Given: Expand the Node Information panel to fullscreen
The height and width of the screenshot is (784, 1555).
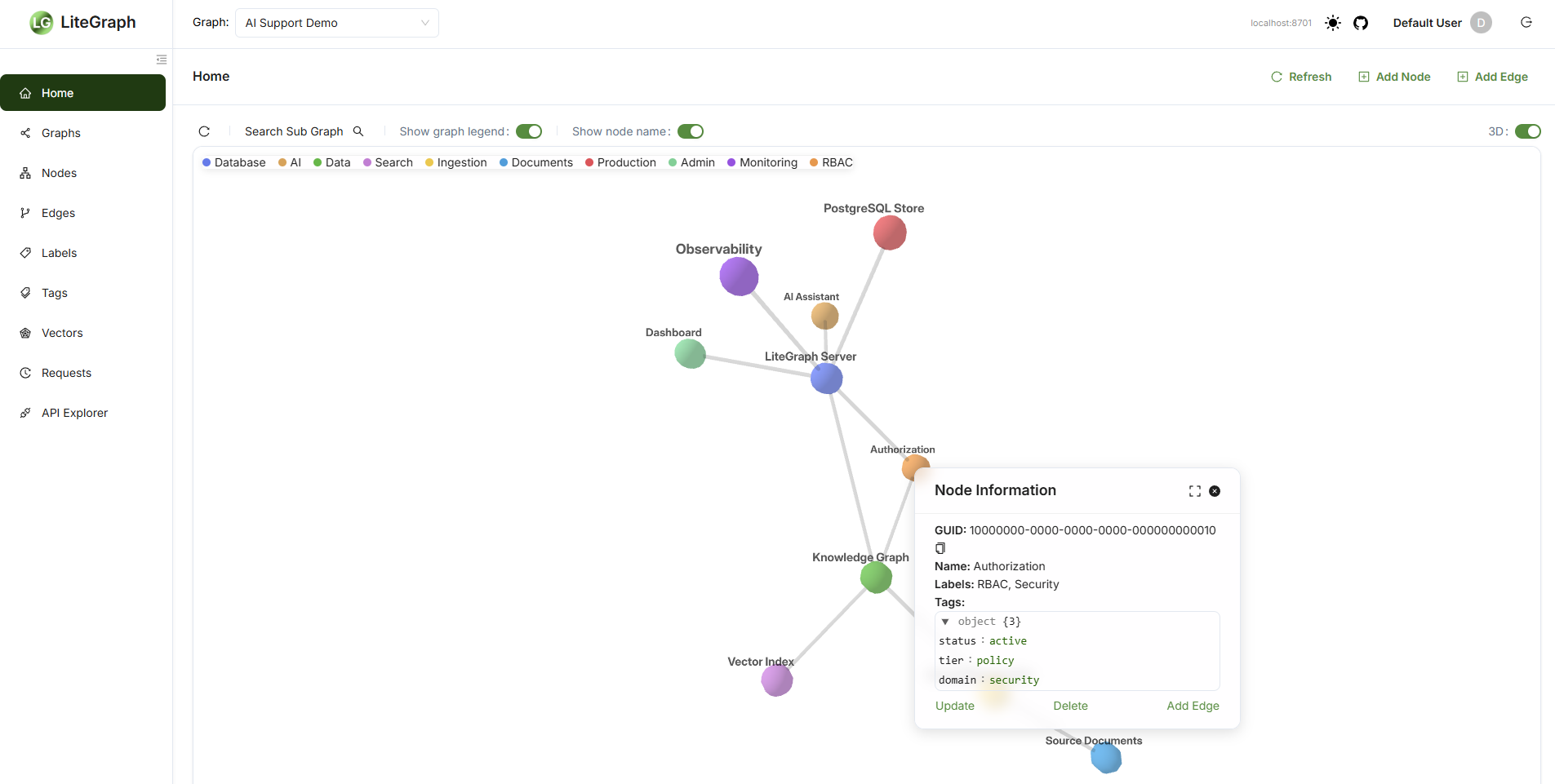Looking at the screenshot, I should [1193, 491].
